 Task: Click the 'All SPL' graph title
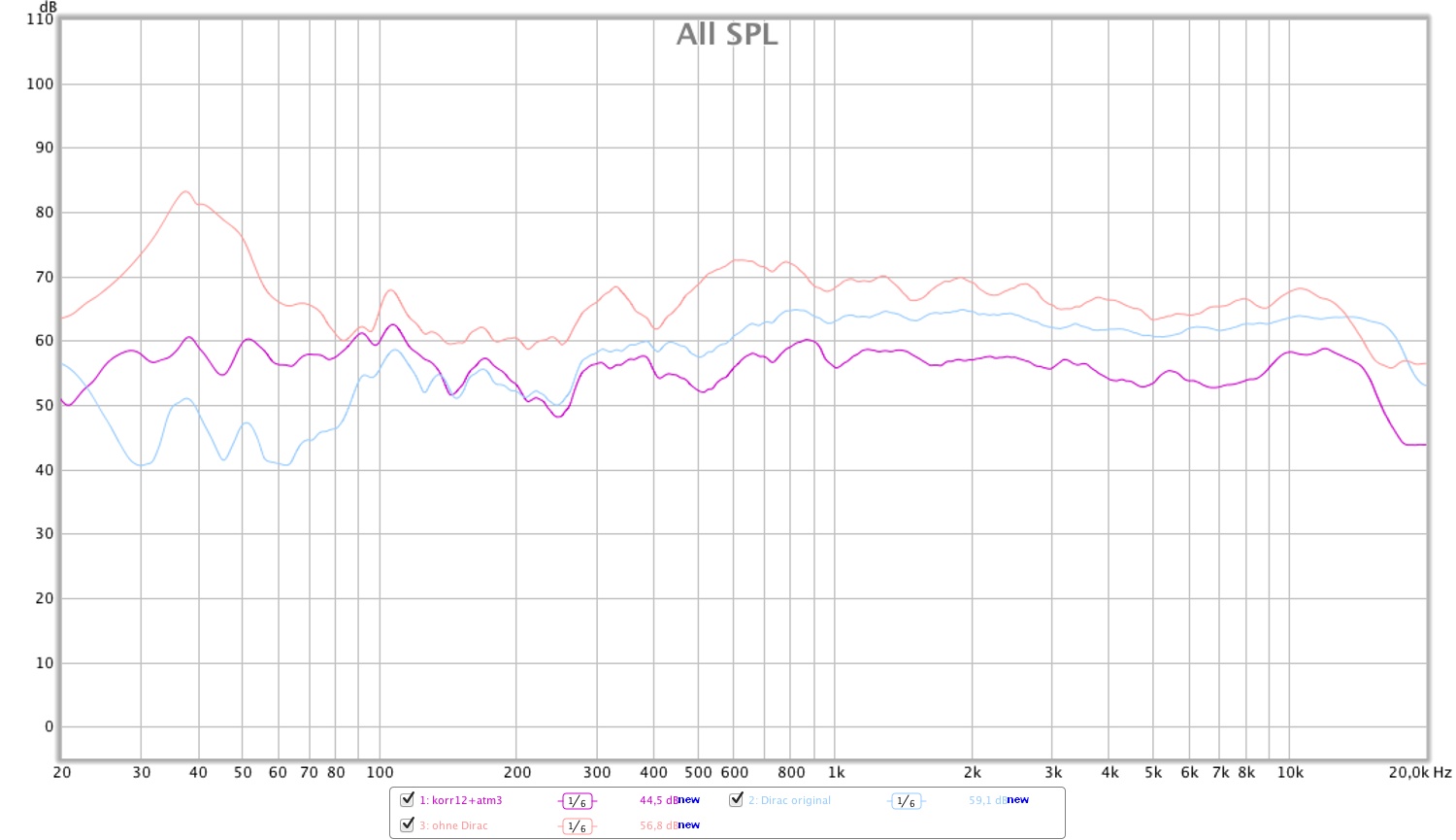(727, 34)
